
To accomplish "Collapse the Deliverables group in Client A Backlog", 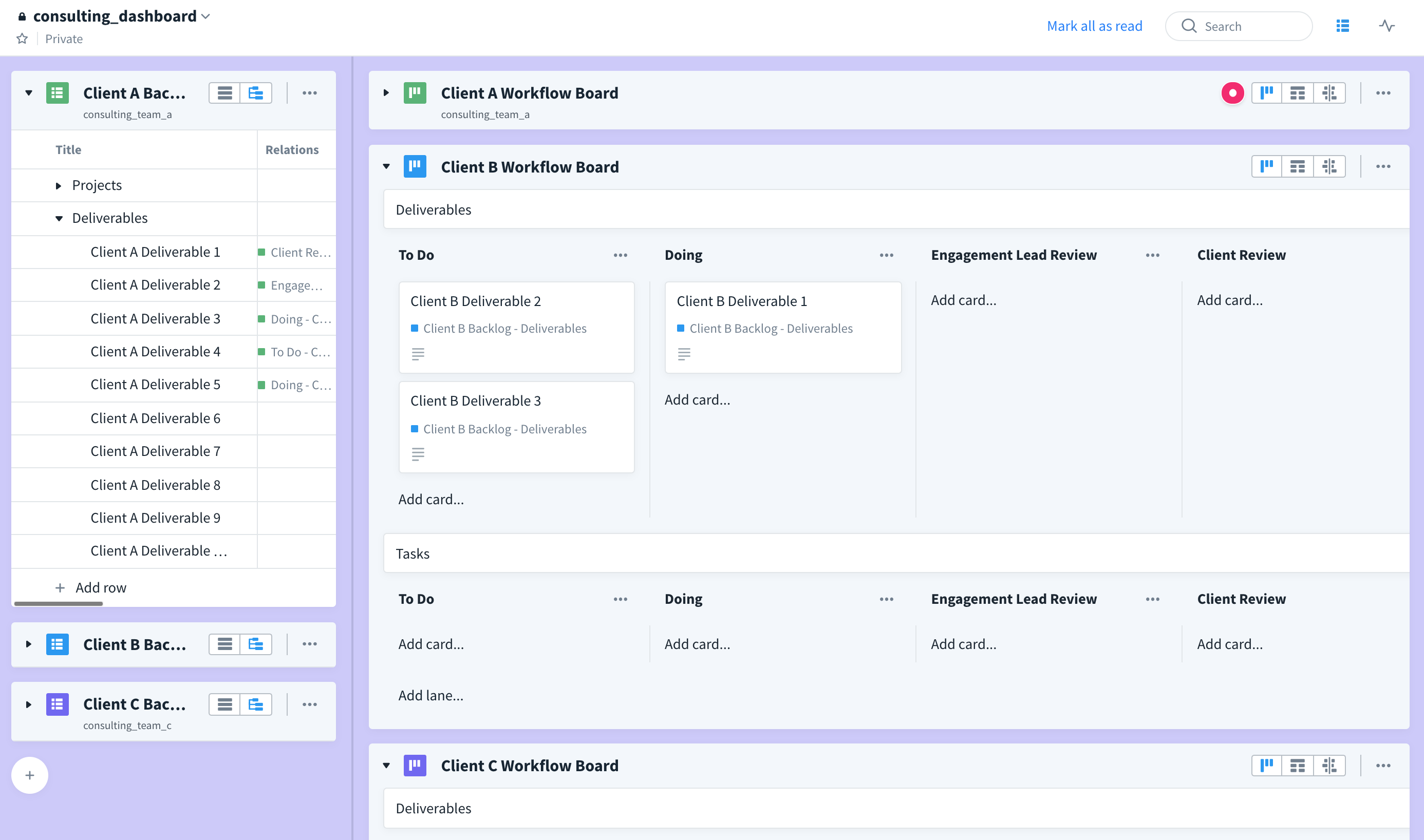I will tap(59, 218).
